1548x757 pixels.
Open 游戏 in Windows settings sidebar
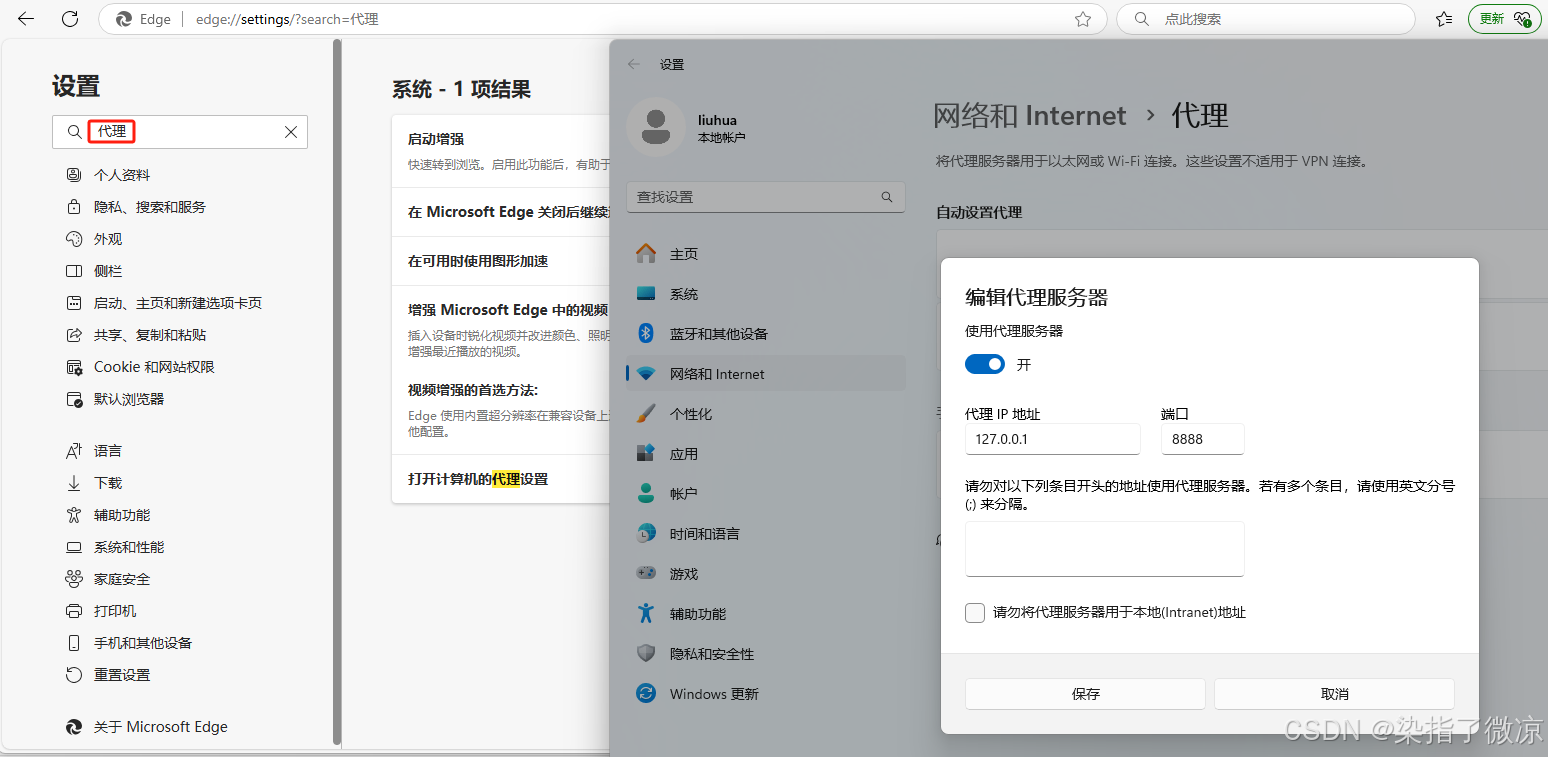coord(766,574)
